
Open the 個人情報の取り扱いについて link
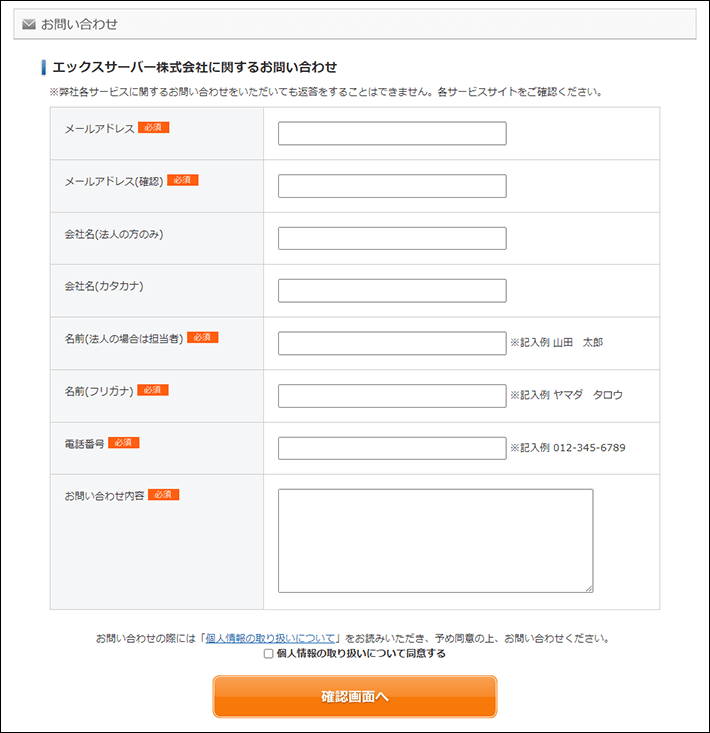coord(272,638)
